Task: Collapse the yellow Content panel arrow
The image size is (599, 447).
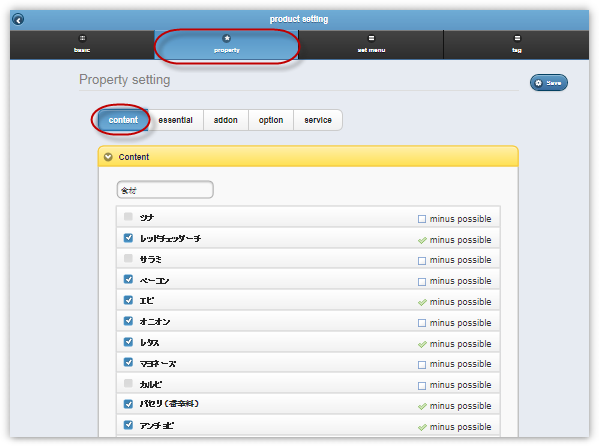Action: coord(108,157)
